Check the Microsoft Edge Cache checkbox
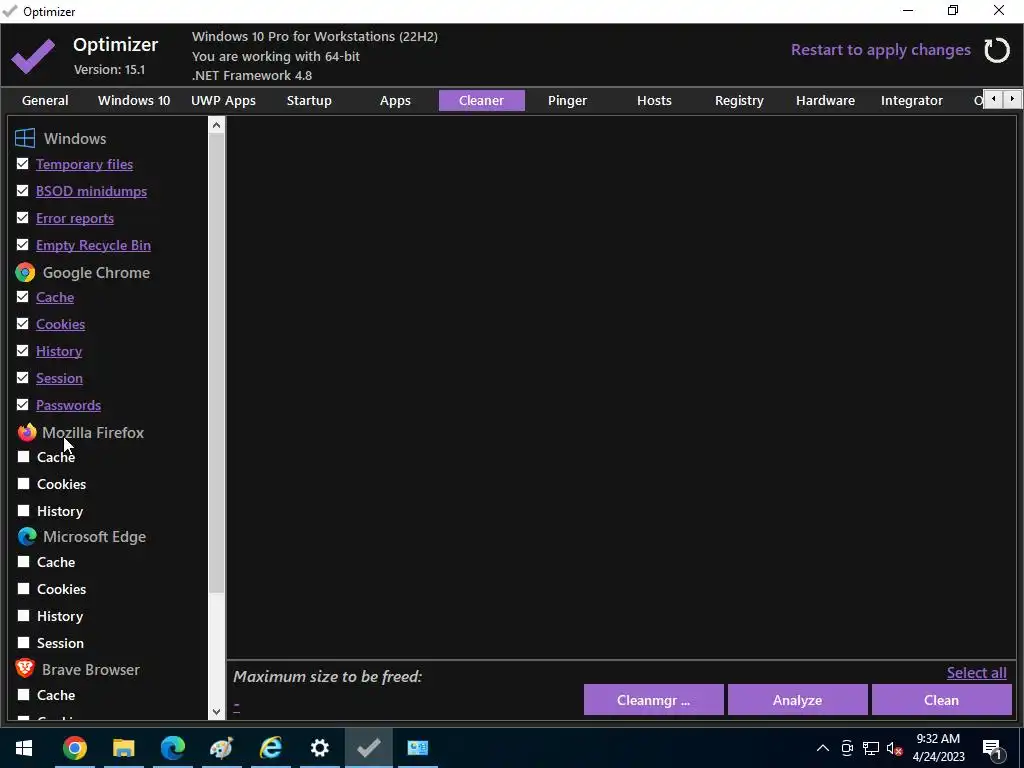 [x=24, y=562]
